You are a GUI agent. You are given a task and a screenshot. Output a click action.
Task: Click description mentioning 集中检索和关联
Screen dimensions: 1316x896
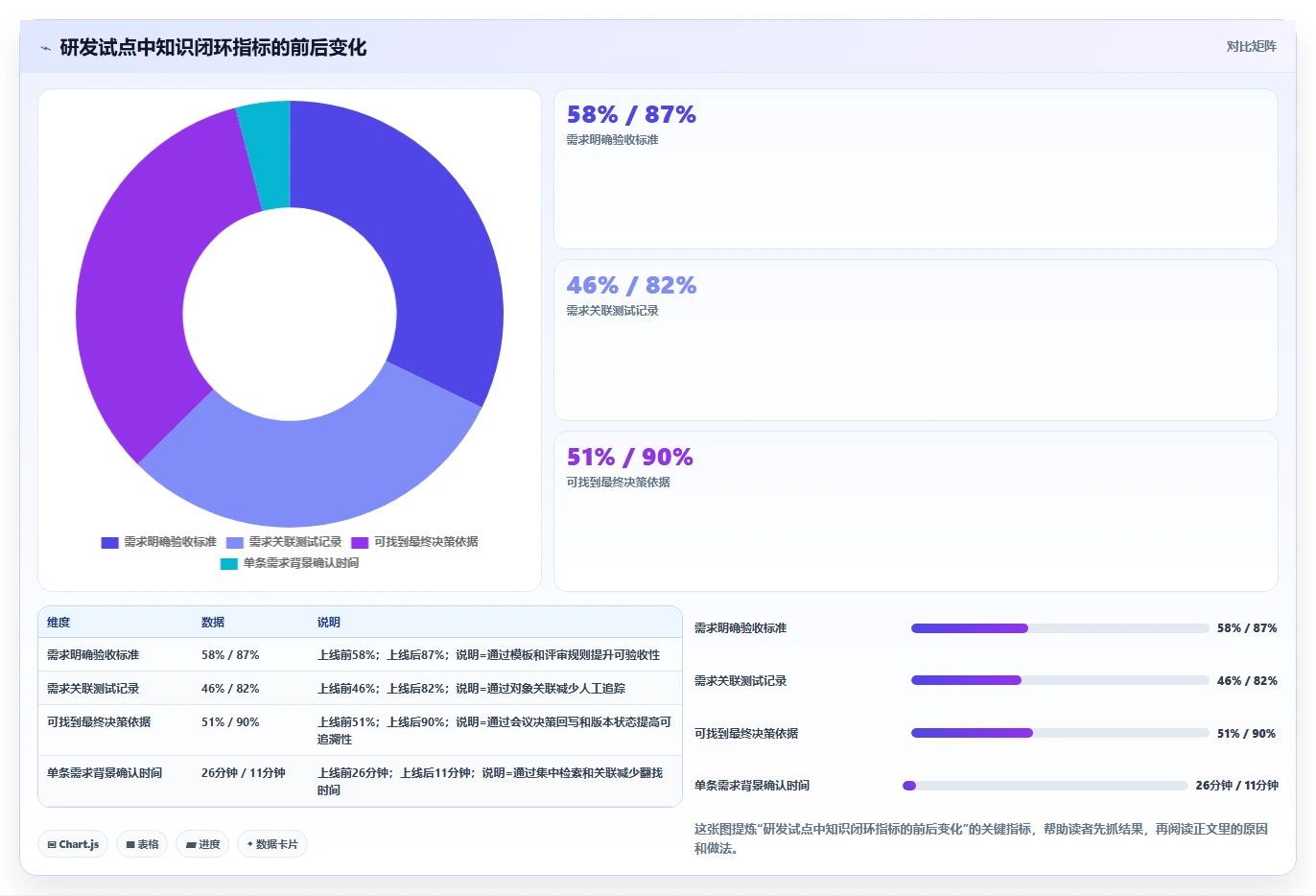click(490, 782)
